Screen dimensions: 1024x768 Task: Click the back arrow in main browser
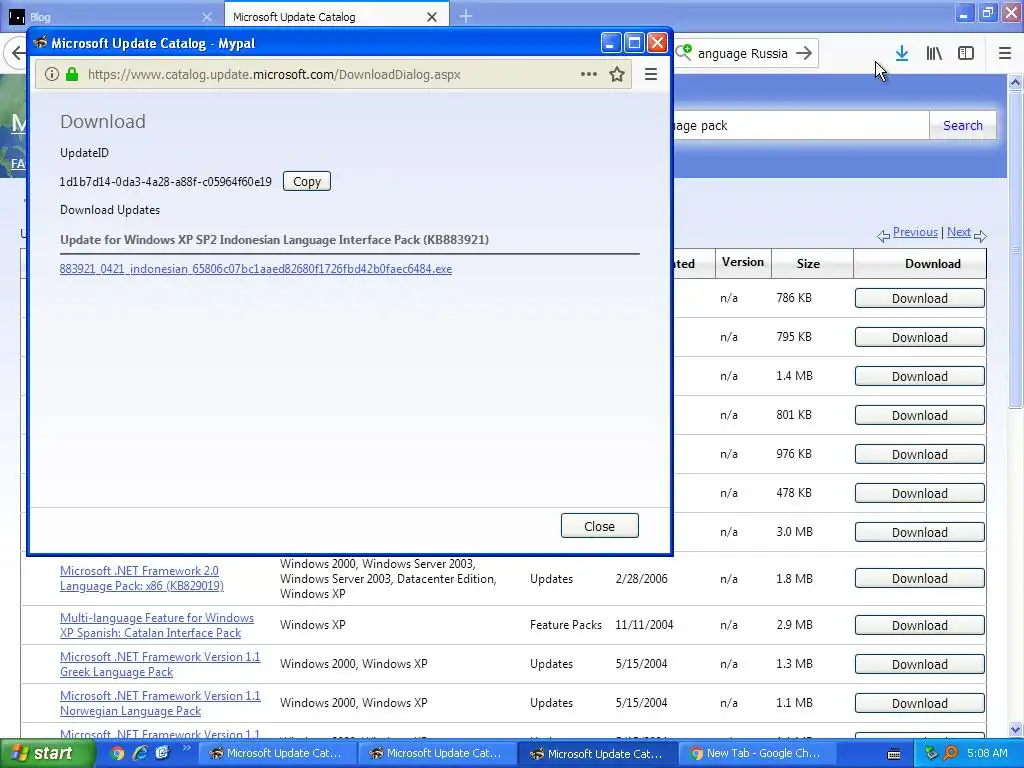click(17, 54)
